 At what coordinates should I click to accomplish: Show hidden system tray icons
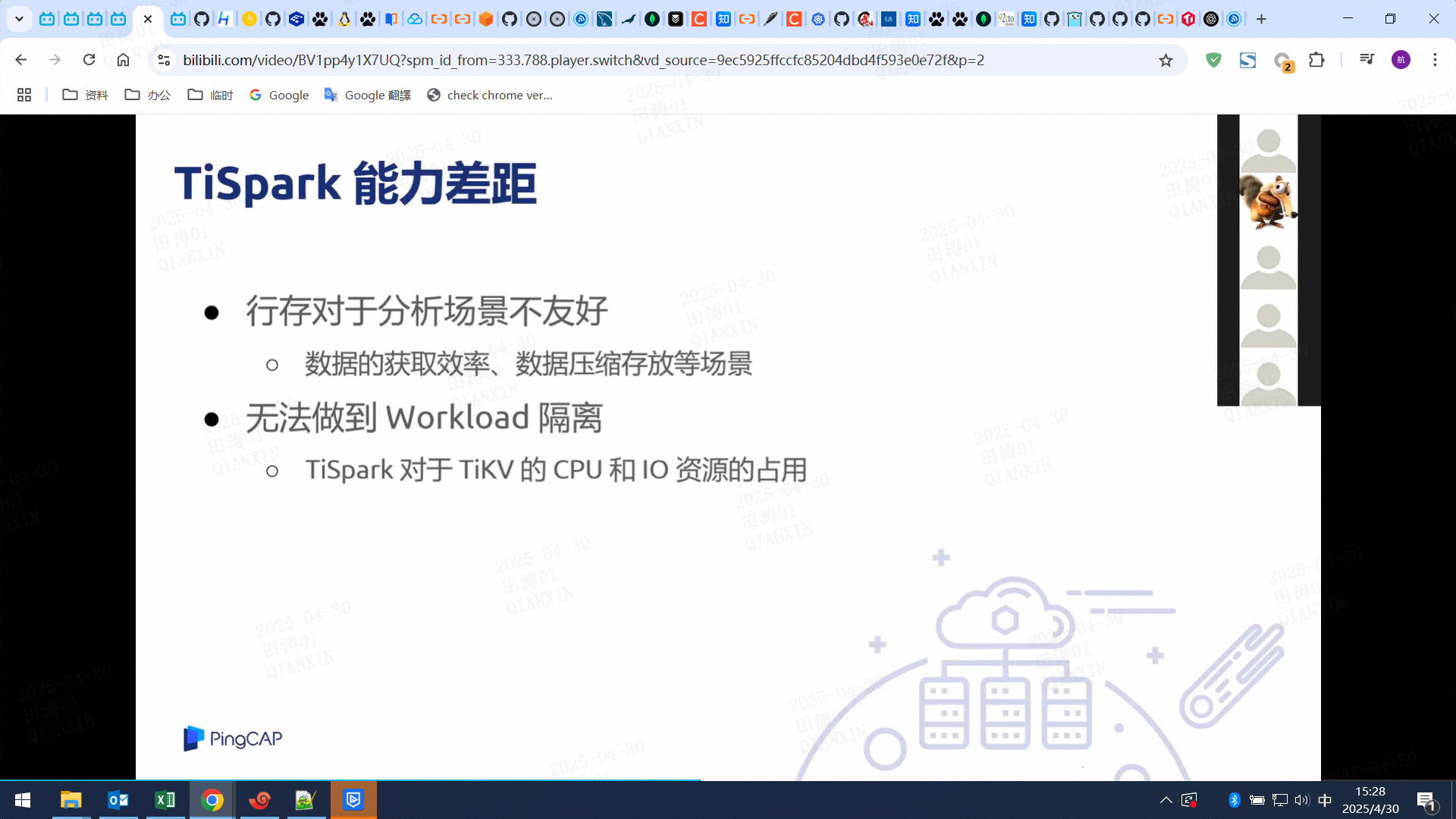tap(1166, 800)
